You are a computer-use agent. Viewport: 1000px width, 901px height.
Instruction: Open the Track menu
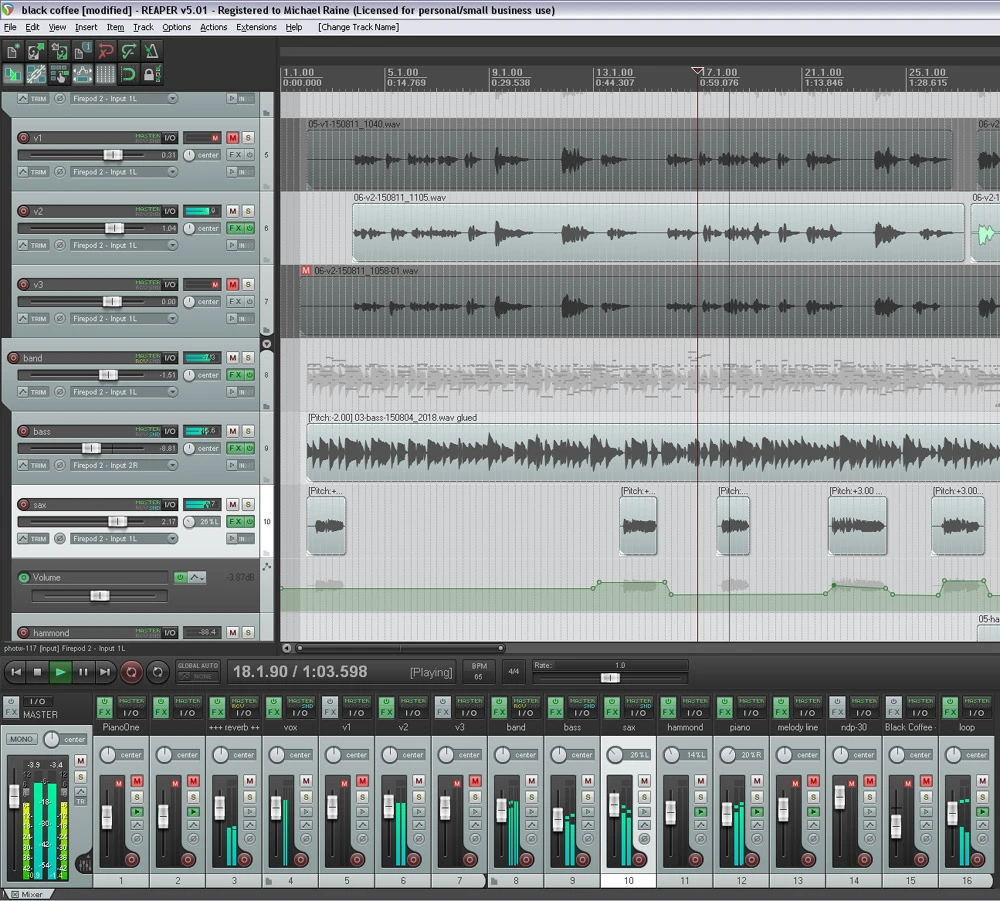tap(143, 27)
